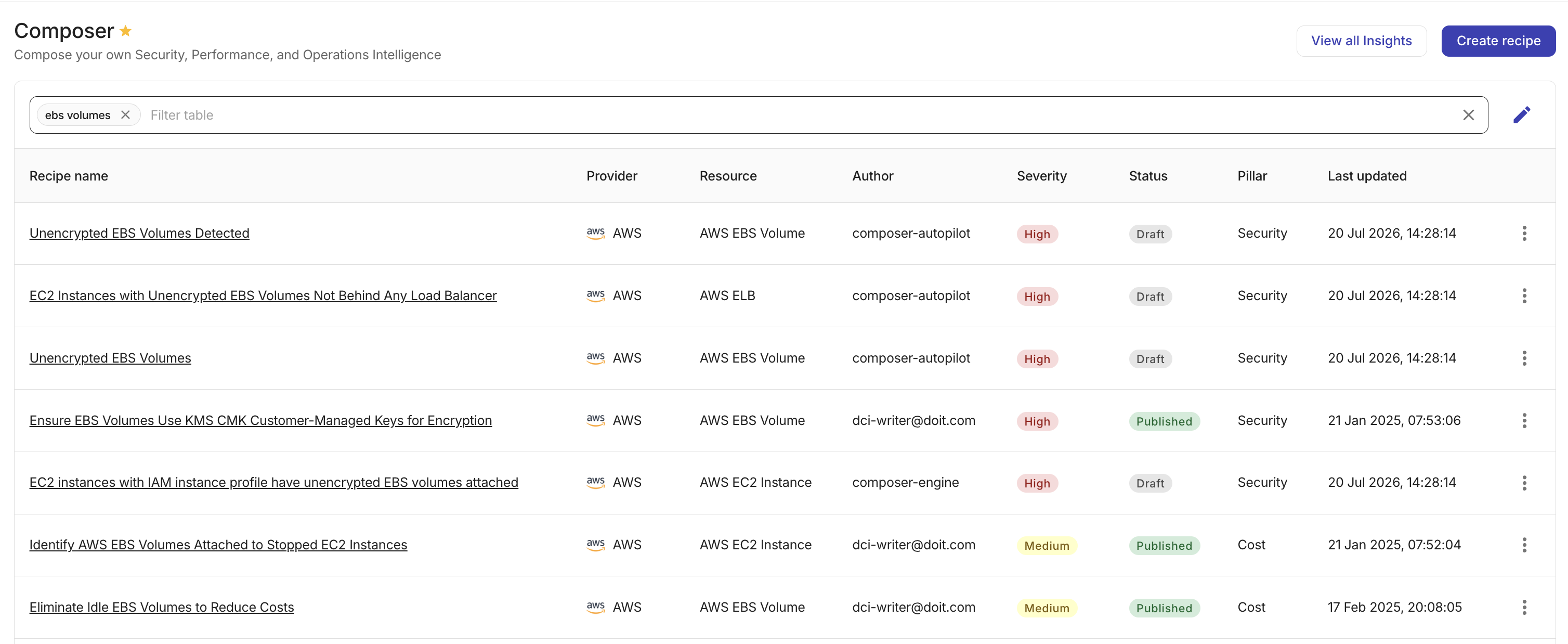Click the Pillar column header
Image resolution: width=1568 pixels, height=644 pixels.
point(1252,175)
